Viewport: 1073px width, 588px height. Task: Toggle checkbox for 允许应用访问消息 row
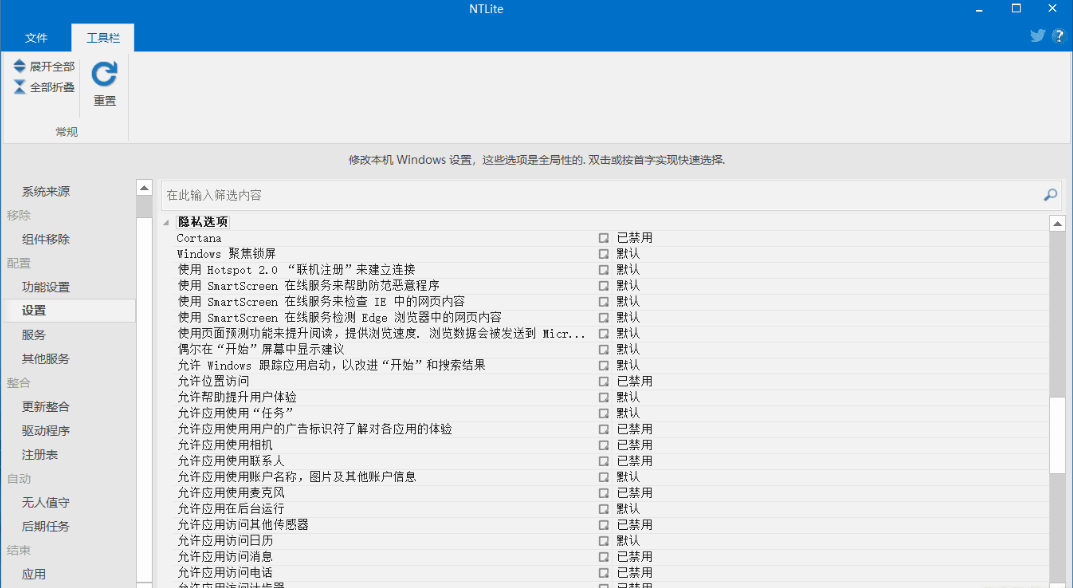tap(604, 557)
